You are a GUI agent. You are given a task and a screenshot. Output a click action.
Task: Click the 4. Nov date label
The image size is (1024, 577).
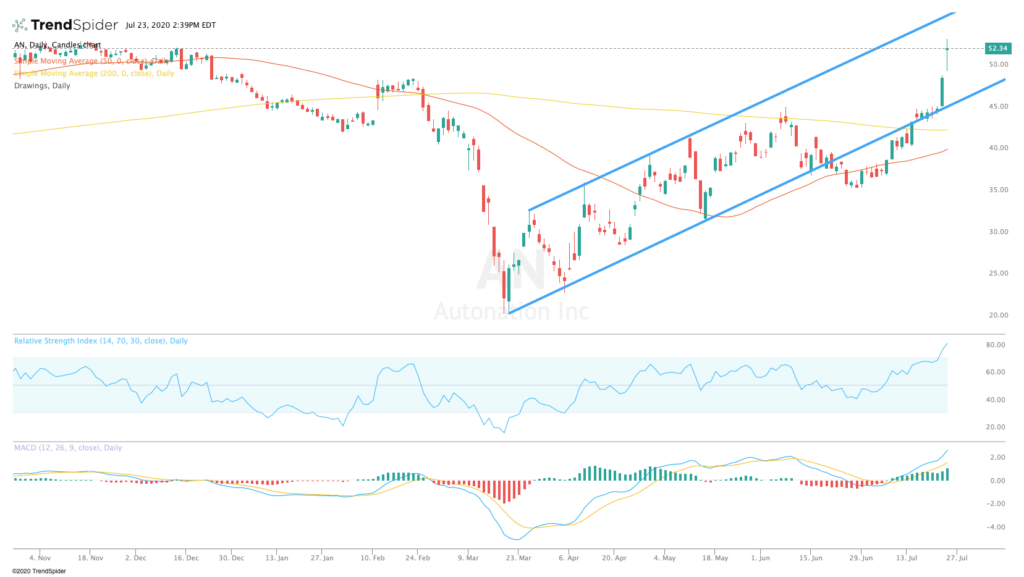pos(40,558)
